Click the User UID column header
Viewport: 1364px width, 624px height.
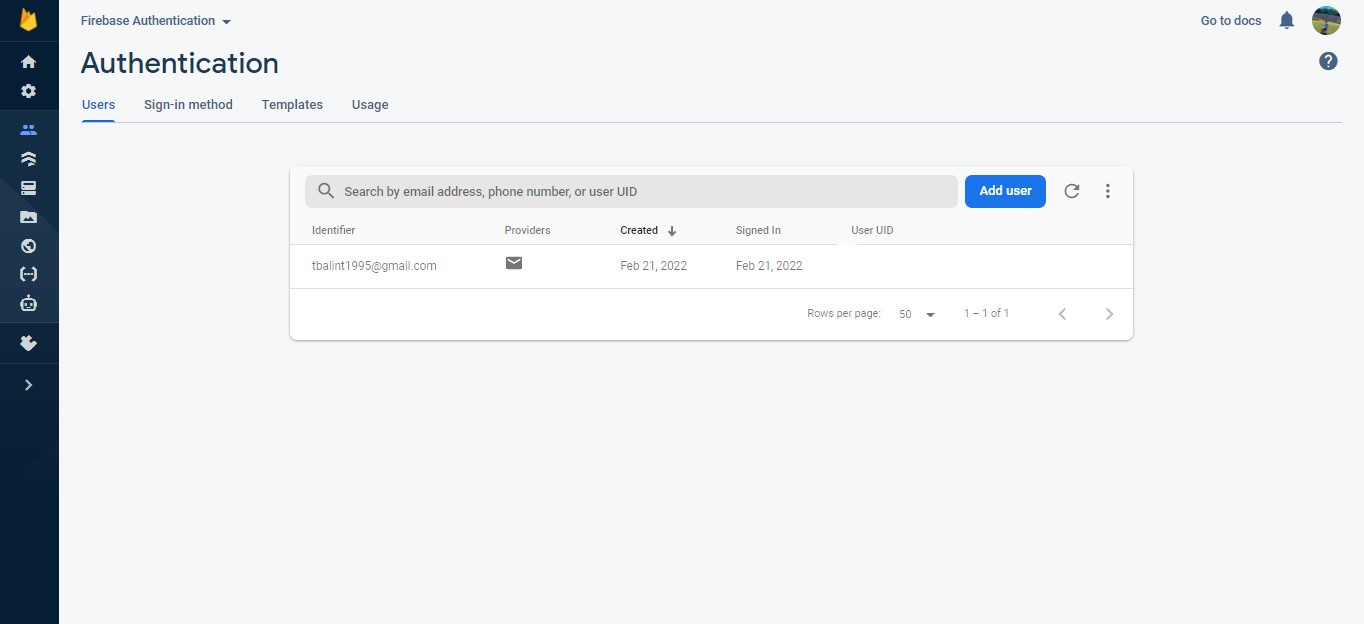point(872,230)
